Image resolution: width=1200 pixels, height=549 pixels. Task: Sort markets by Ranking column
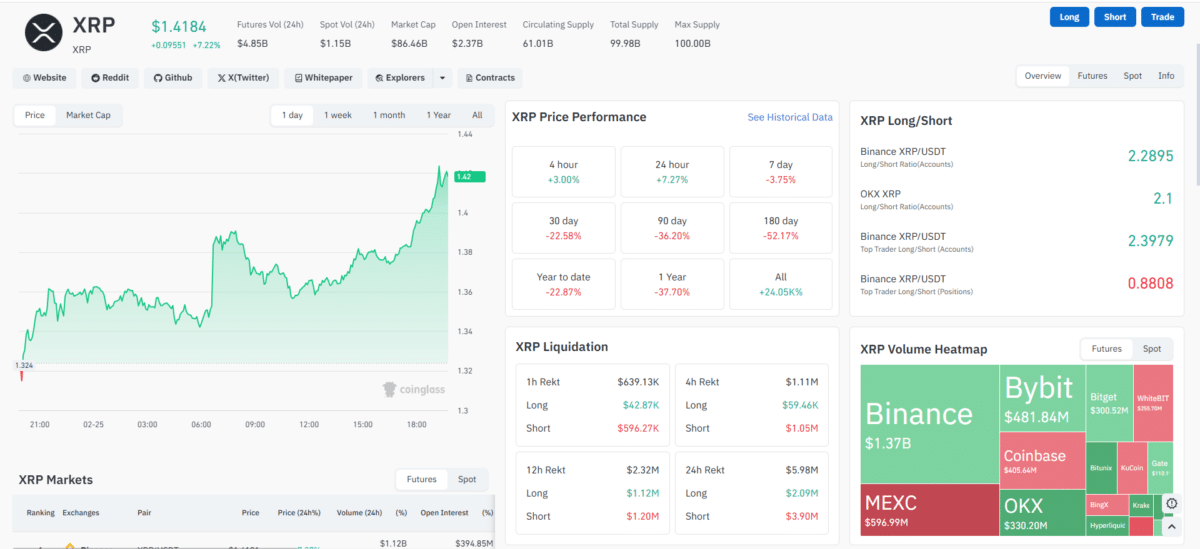41,513
